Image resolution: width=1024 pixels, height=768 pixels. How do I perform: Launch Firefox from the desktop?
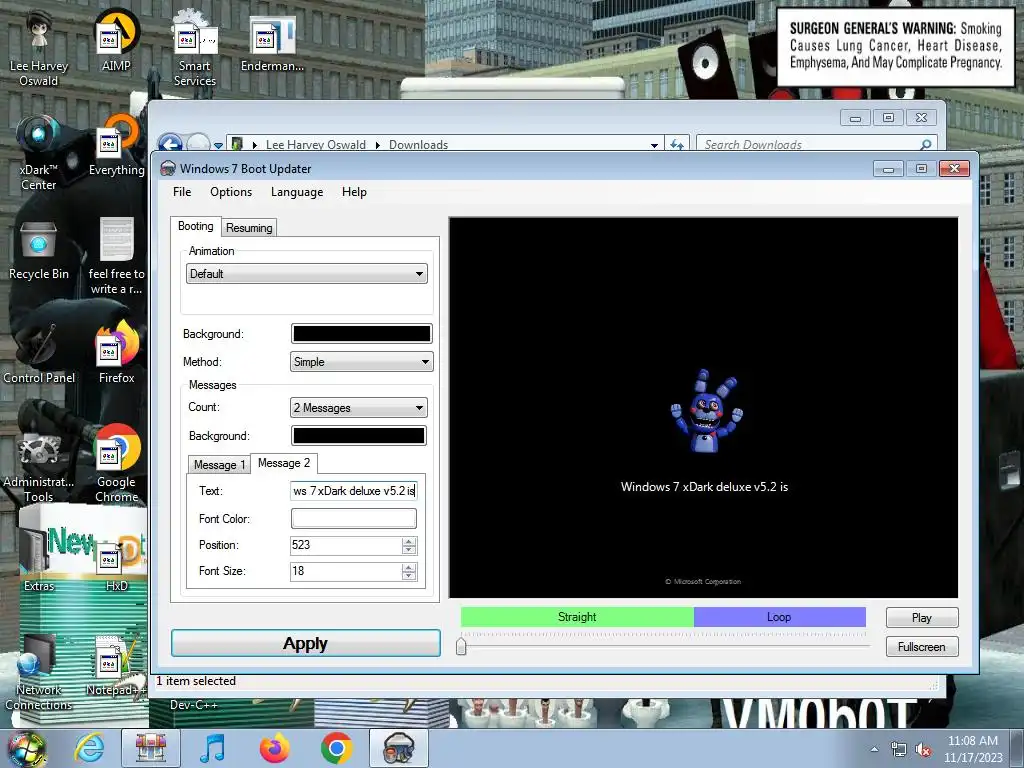116,353
